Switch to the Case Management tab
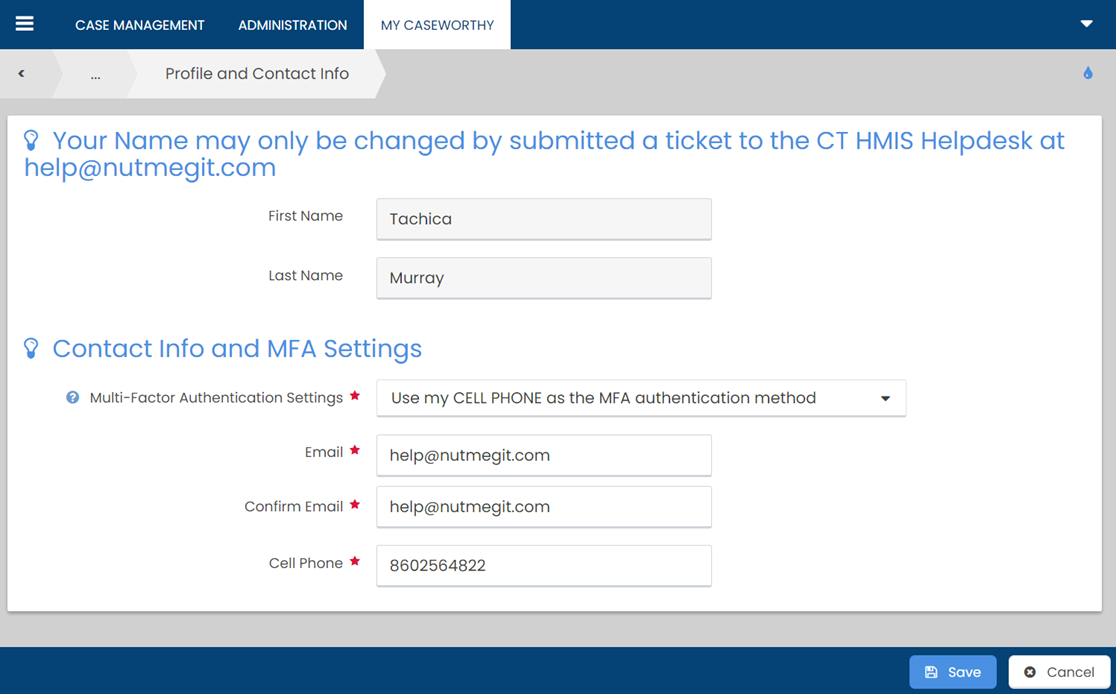The width and height of the screenshot is (1116, 694). click(x=140, y=25)
